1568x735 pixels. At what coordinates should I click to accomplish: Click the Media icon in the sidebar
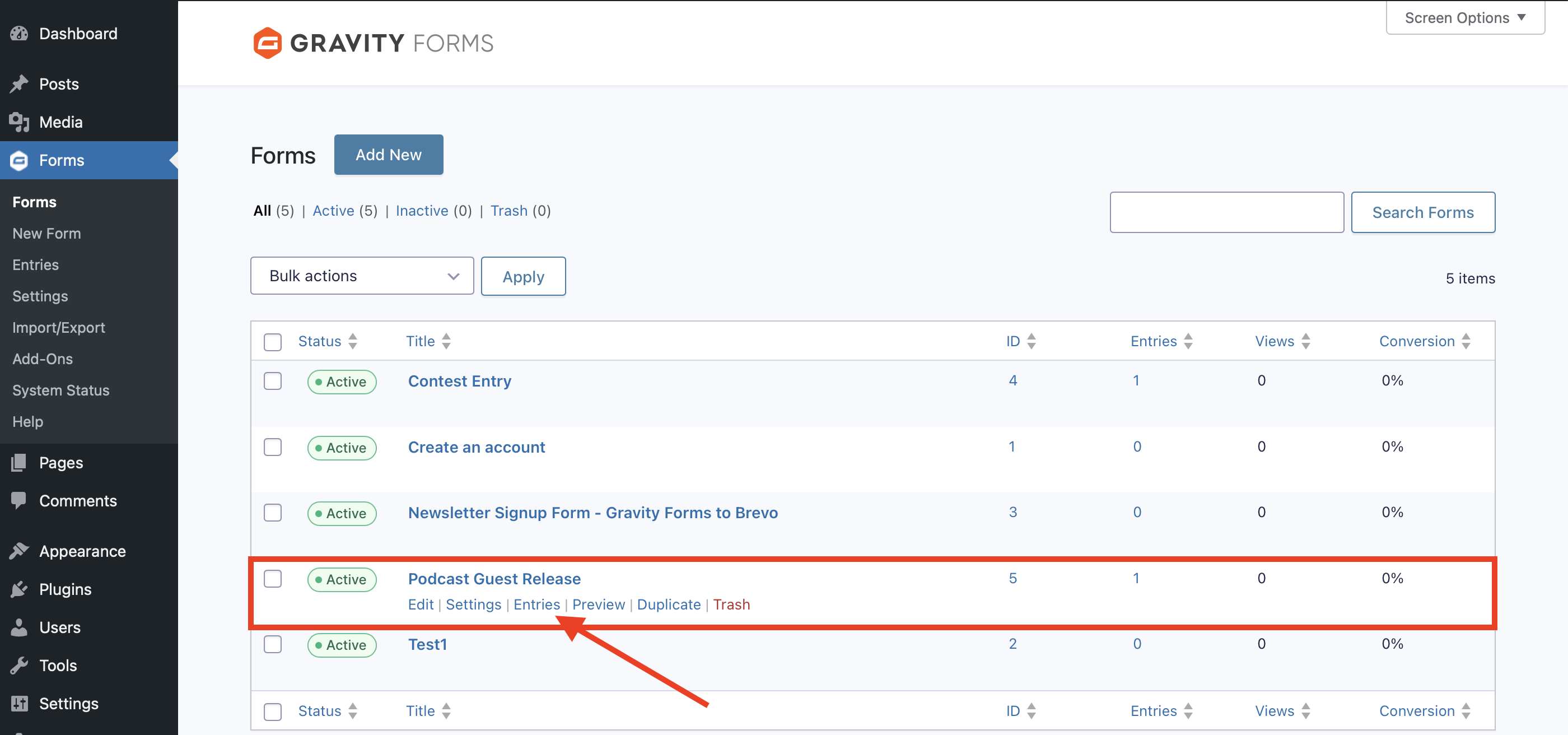coord(19,122)
